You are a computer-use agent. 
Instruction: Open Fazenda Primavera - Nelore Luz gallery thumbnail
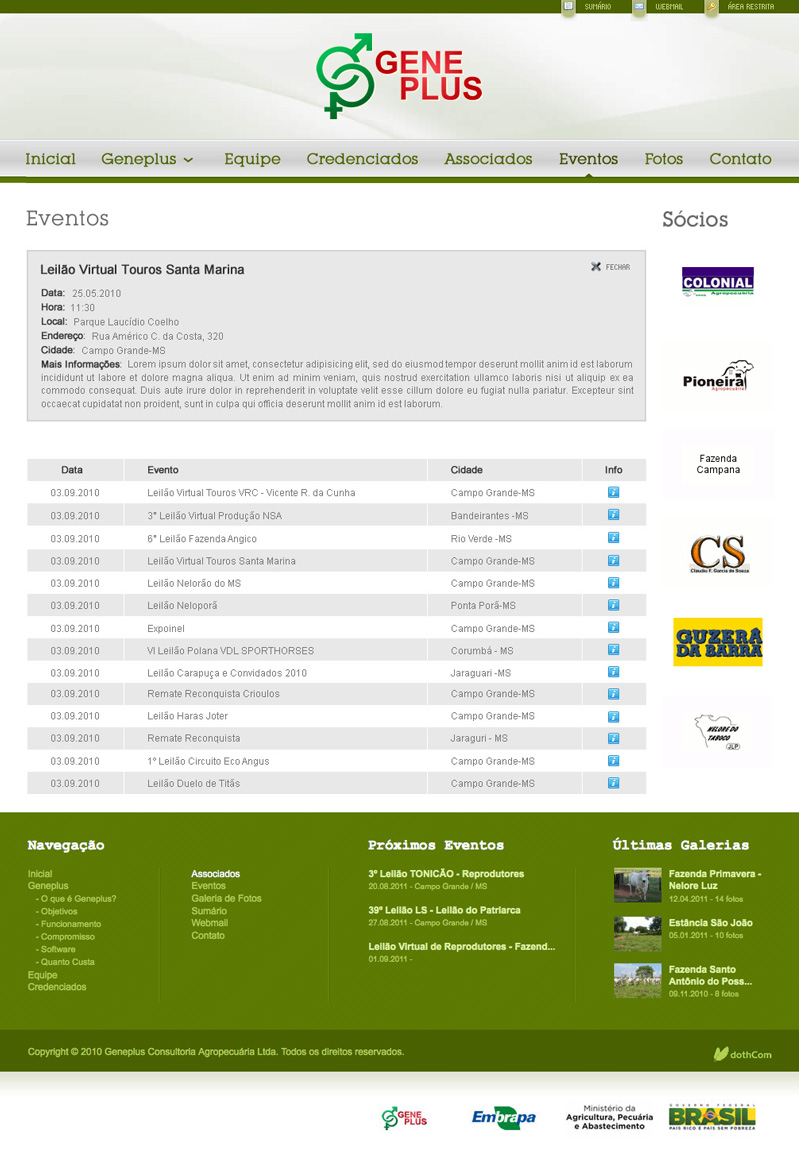pyautogui.click(x=638, y=885)
